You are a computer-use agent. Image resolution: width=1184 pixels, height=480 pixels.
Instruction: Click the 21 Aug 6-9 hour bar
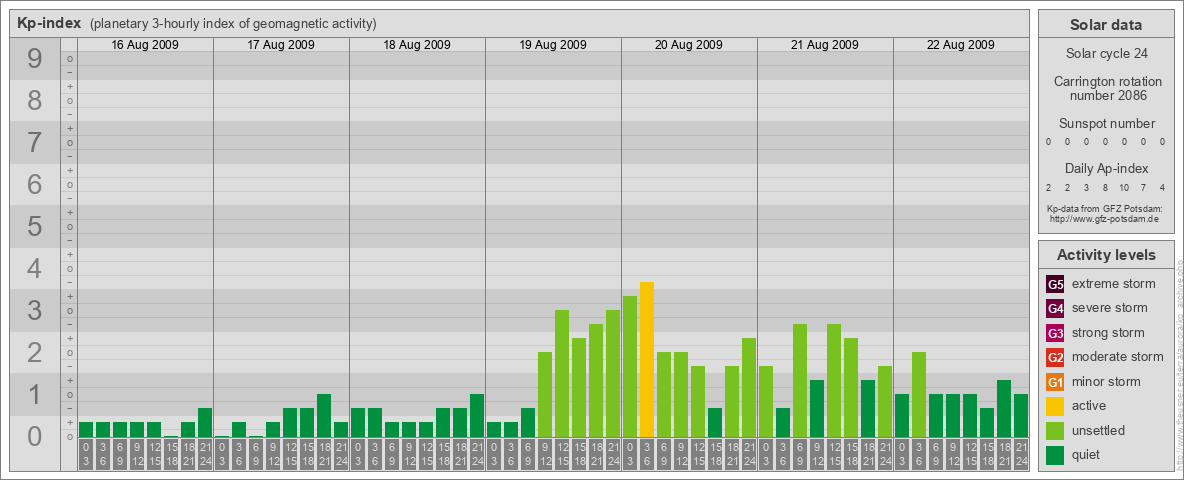(800, 380)
